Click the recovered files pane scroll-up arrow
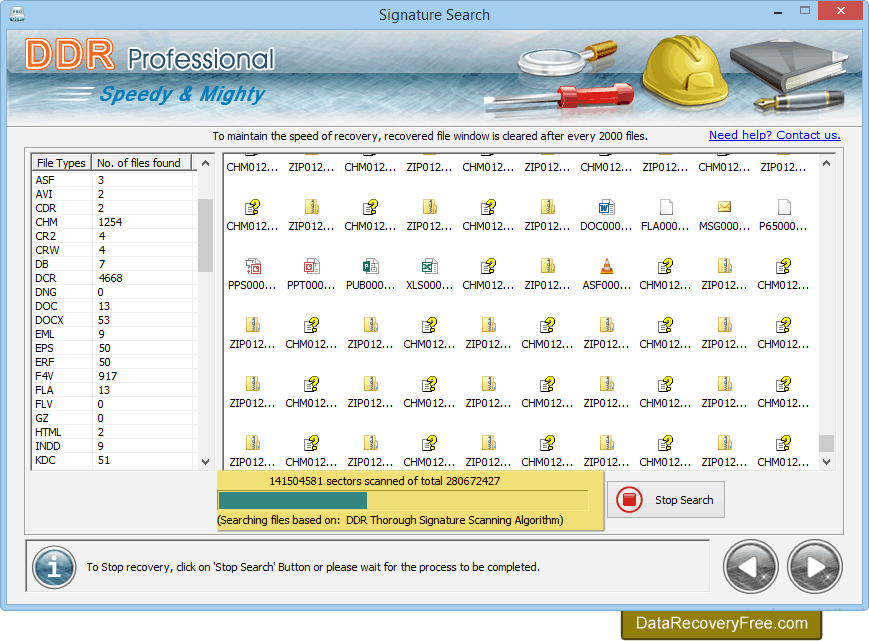This screenshot has width=869, height=641. click(x=826, y=163)
